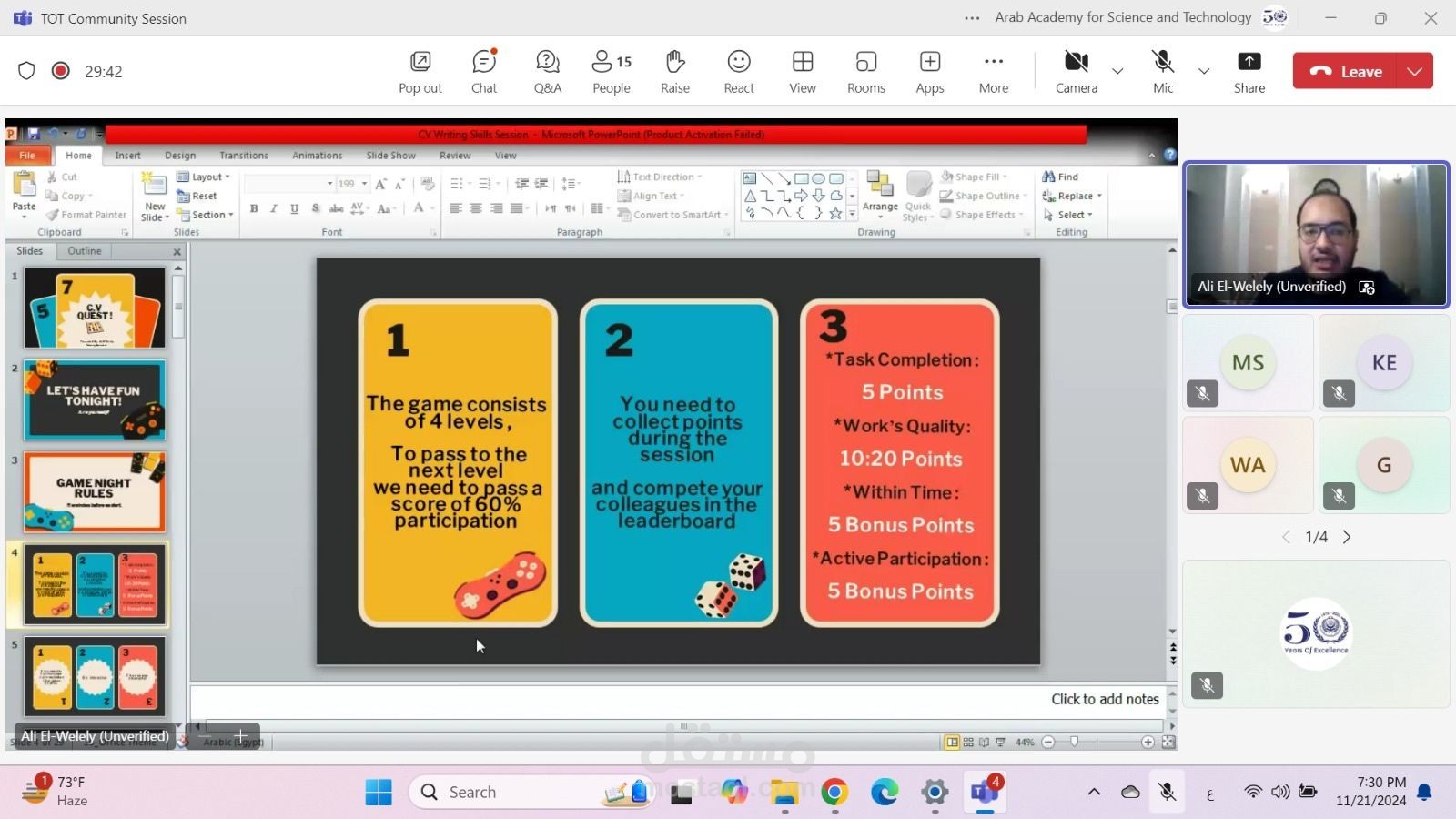This screenshot has width=1456, height=819.
Task: Switch to PowerPoint Transitions tab
Action: 244,156
